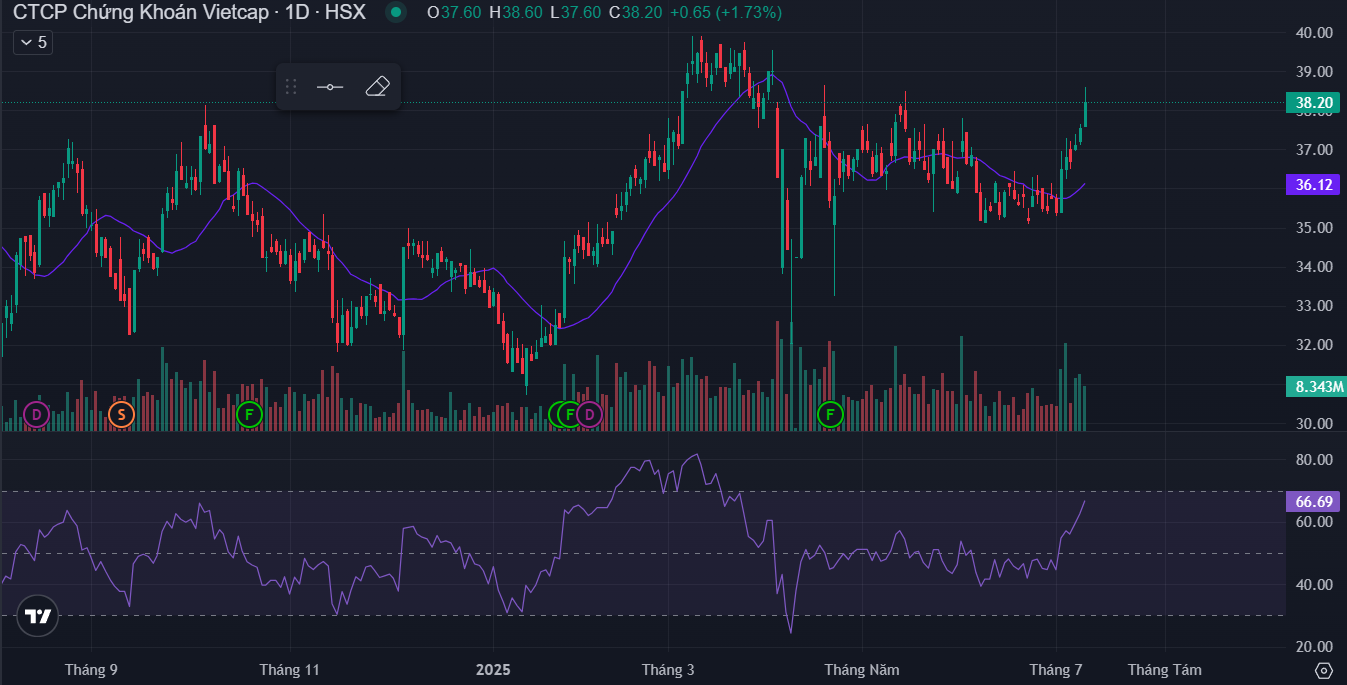Click the Tháng 11 time axis label
This screenshot has height=685, width=1347.
click(289, 670)
